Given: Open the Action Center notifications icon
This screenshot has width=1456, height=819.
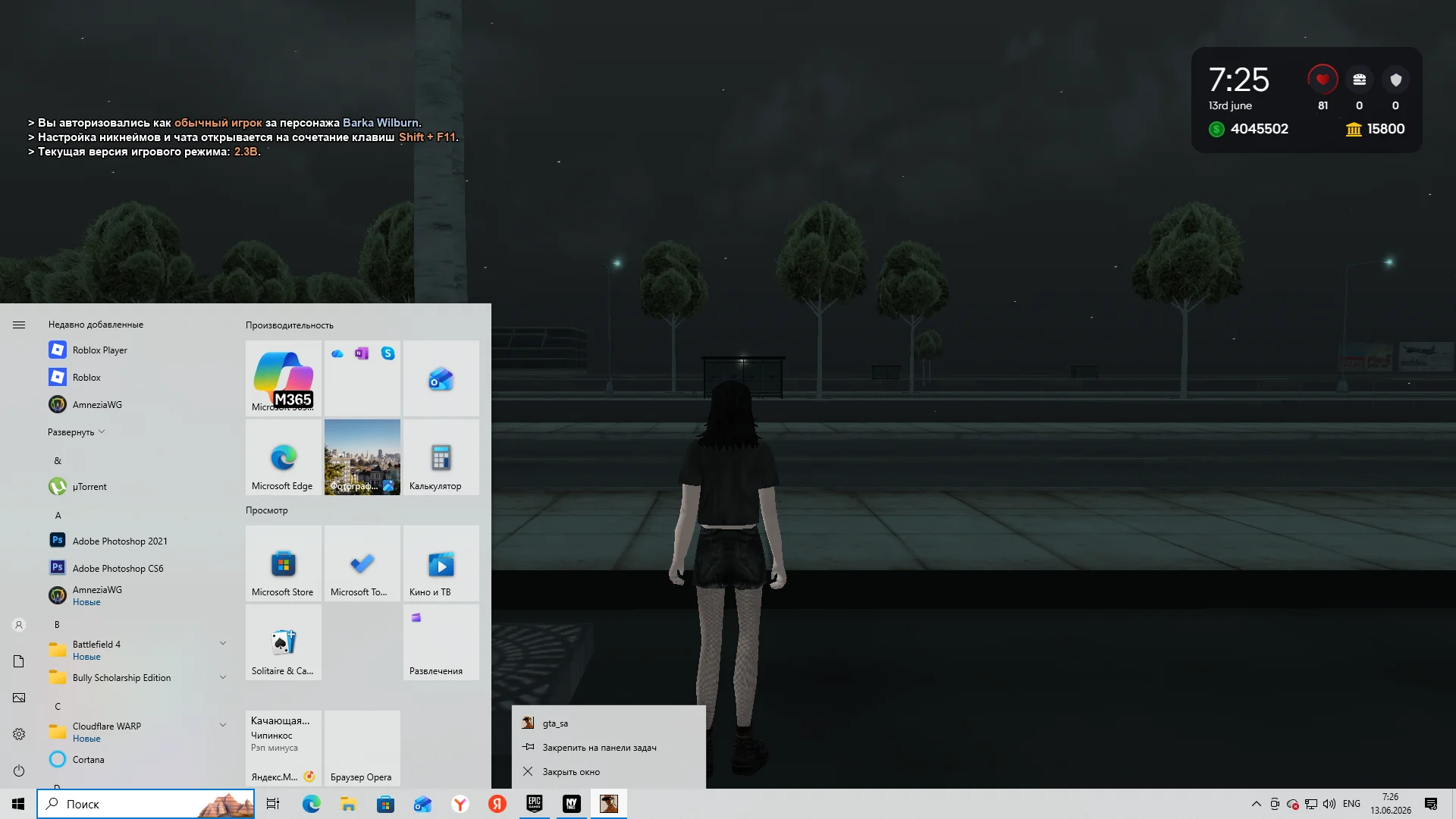Looking at the screenshot, I should [x=1431, y=804].
